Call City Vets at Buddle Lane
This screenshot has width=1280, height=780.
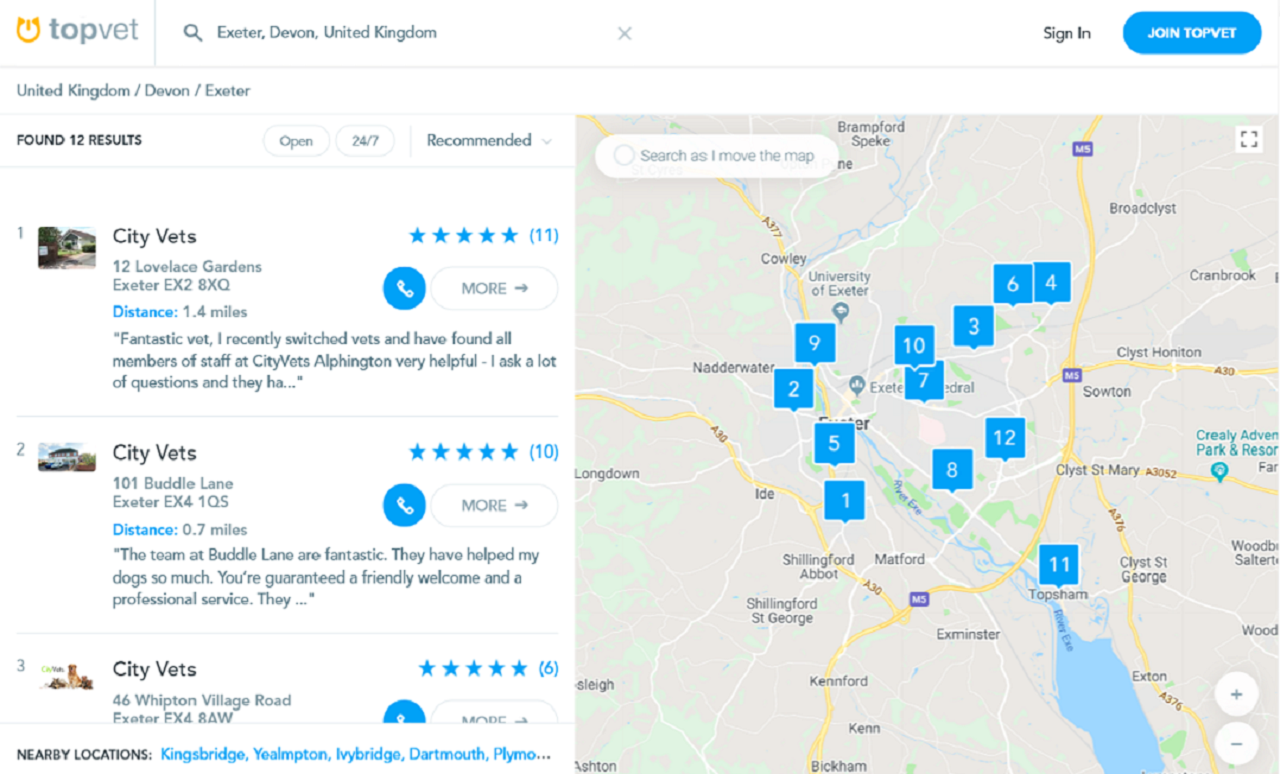pyautogui.click(x=404, y=505)
